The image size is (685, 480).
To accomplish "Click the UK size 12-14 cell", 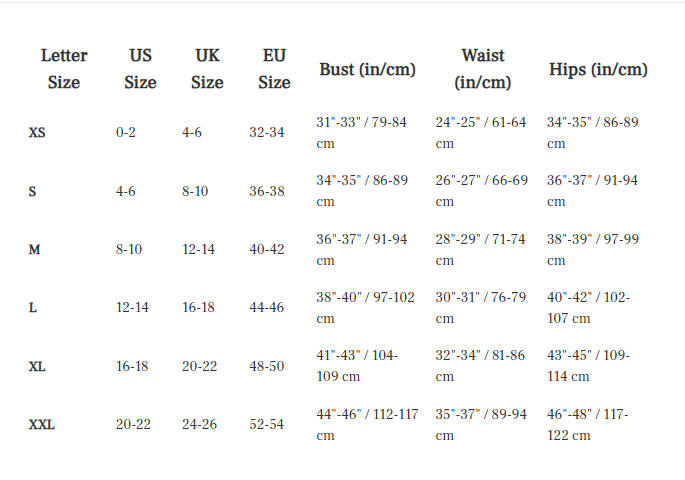I will (x=198, y=250).
